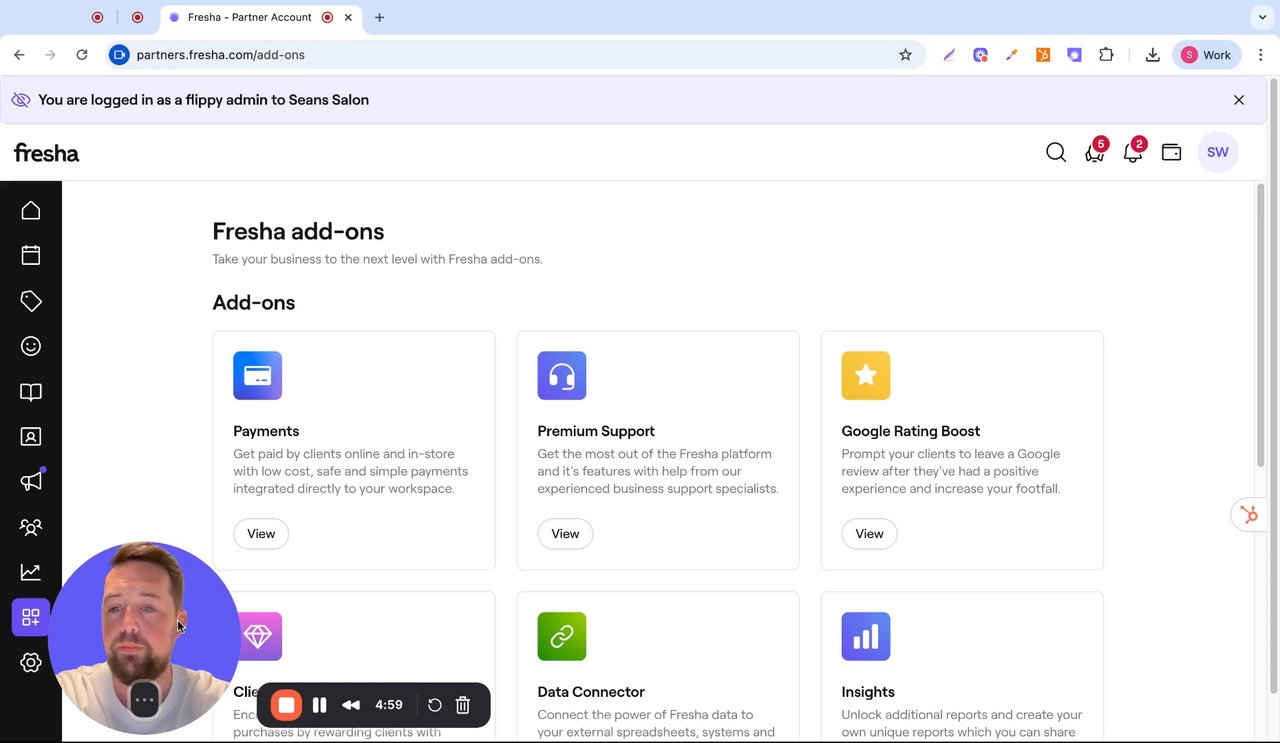Viewport: 1280px width, 743px height.
Task: Click the search magnifier in Fresha header
Action: pos(1056,152)
